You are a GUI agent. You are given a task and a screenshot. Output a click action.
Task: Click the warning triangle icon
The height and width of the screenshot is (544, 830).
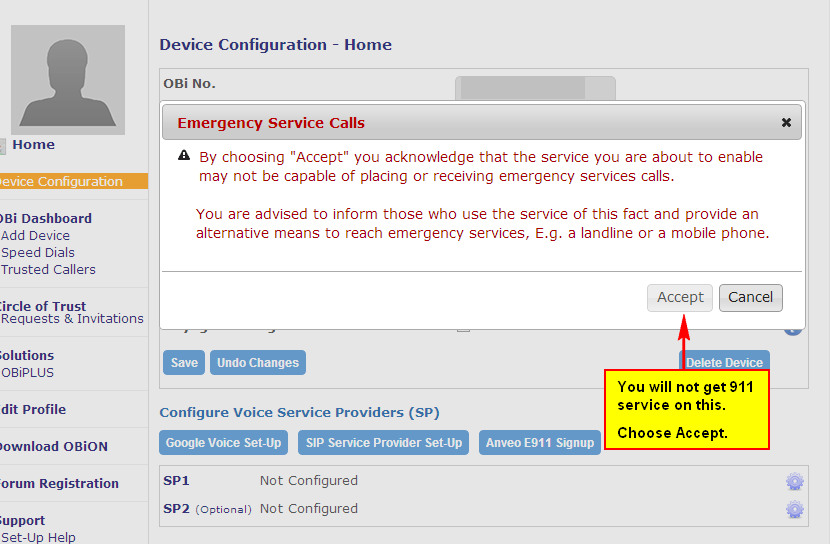coord(184,155)
